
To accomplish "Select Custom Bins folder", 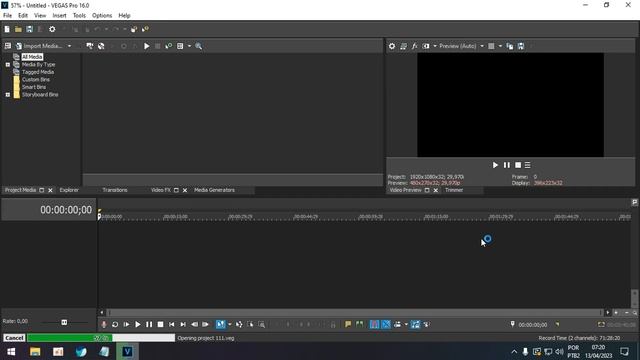I will [x=36, y=80].
